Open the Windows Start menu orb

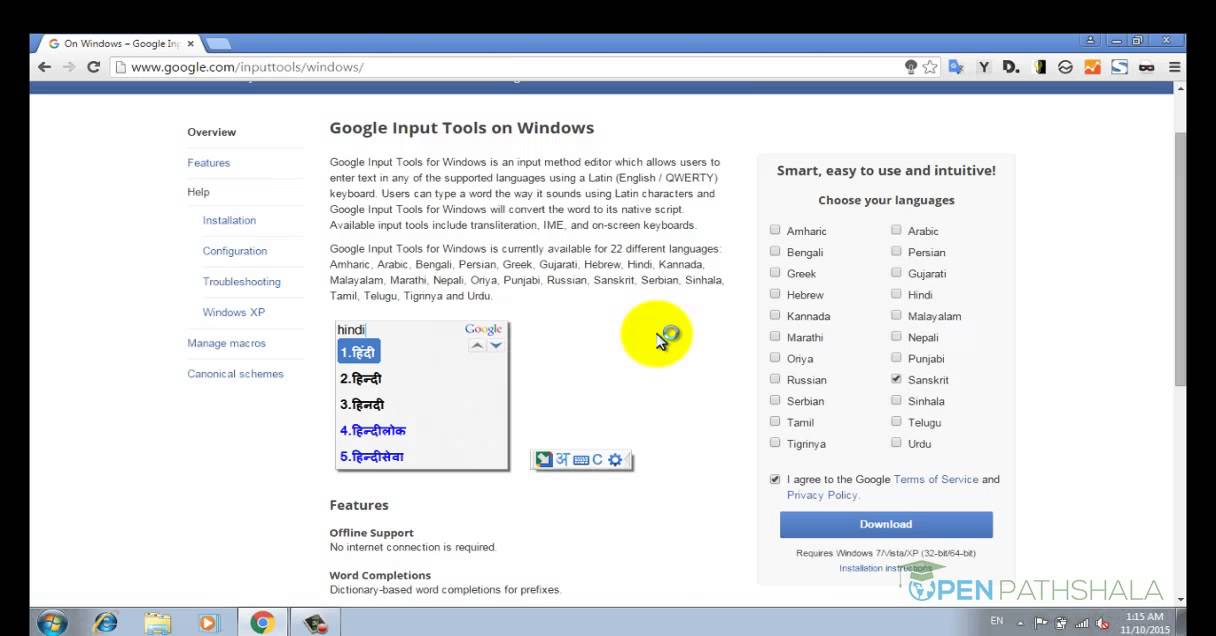point(52,623)
